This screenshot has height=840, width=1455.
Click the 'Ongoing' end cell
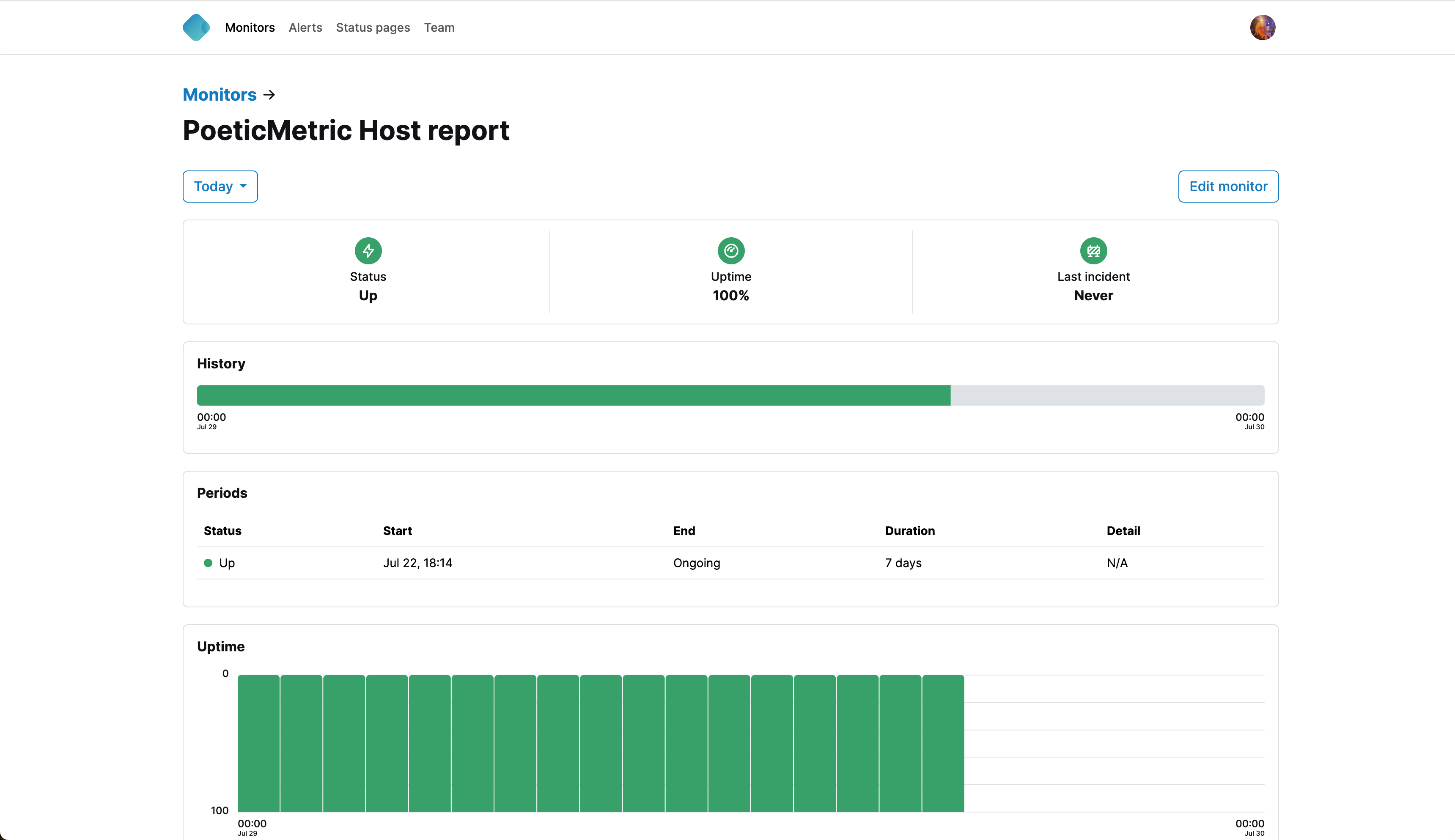697,563
